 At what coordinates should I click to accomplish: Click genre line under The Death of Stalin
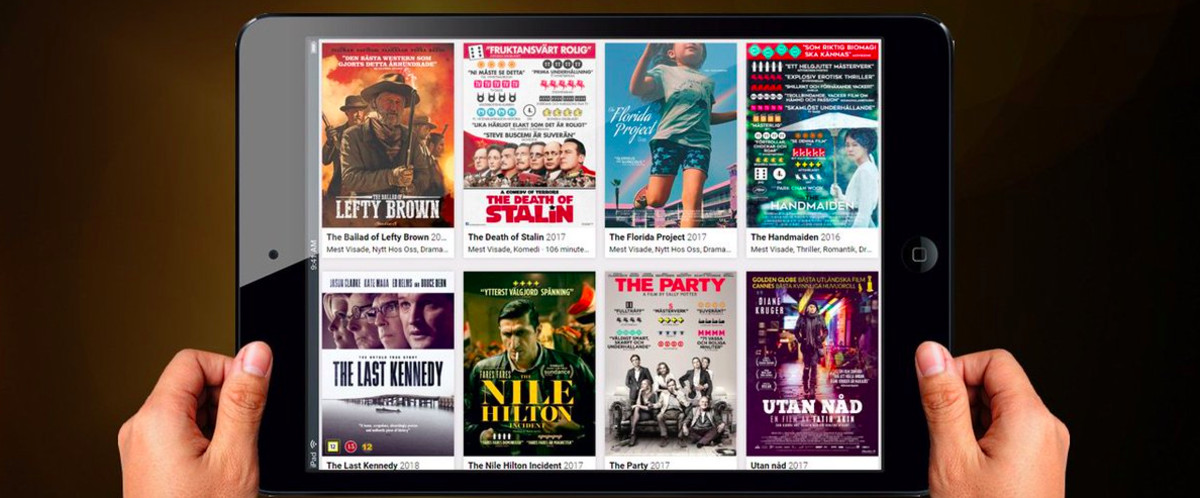529,250
